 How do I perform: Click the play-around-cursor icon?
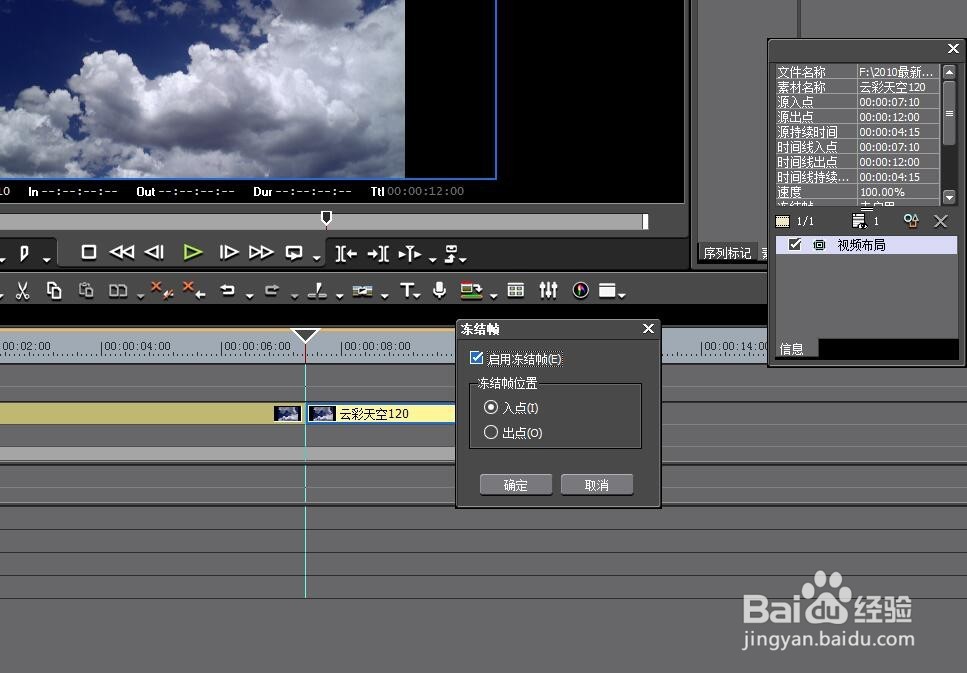pyautogui.click(x=409, y=254)
